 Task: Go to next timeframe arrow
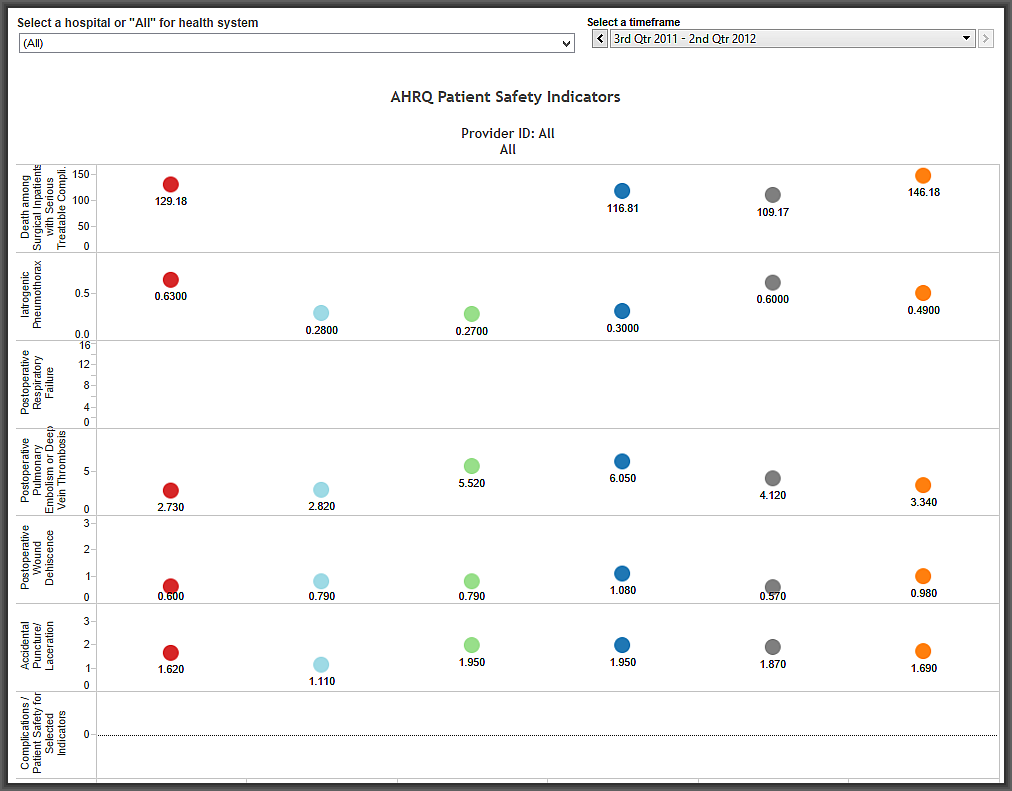pos(986,39)
